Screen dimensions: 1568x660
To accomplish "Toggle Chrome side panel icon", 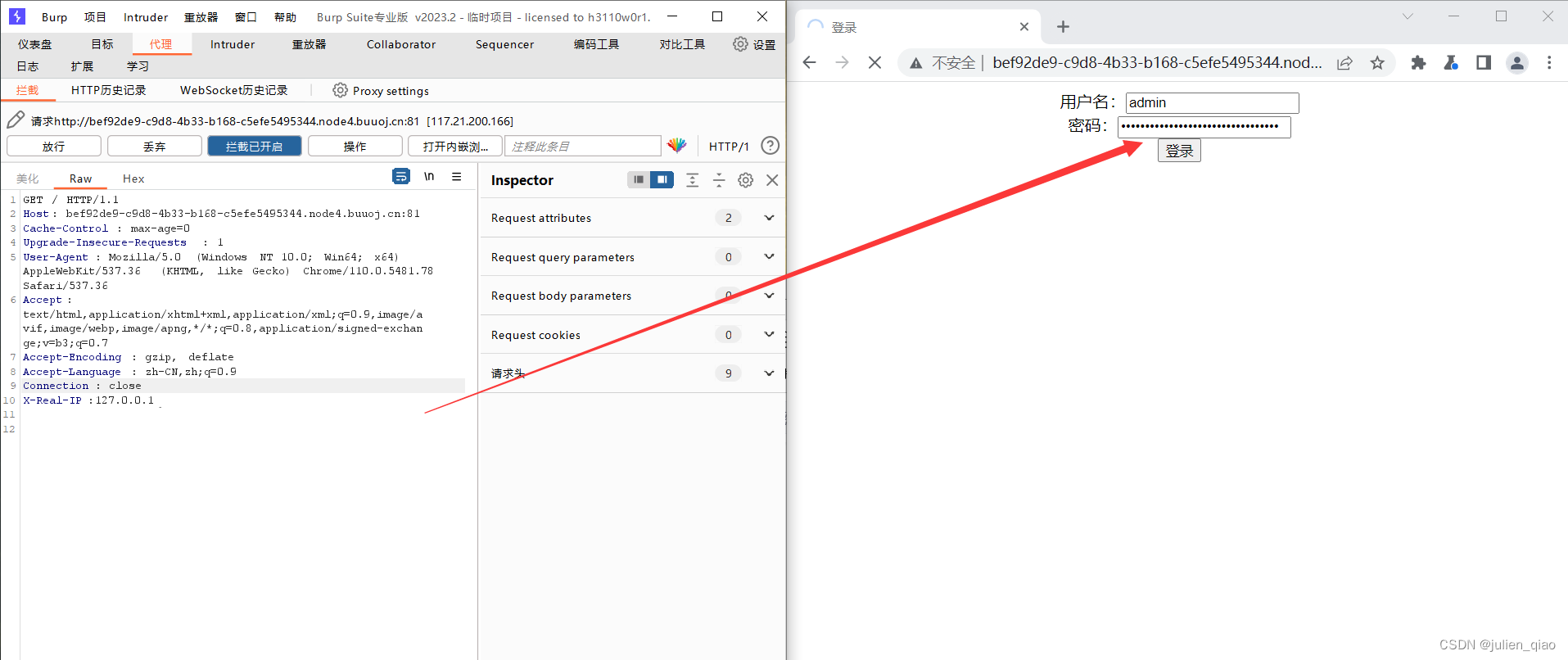I will (1483, 63).
